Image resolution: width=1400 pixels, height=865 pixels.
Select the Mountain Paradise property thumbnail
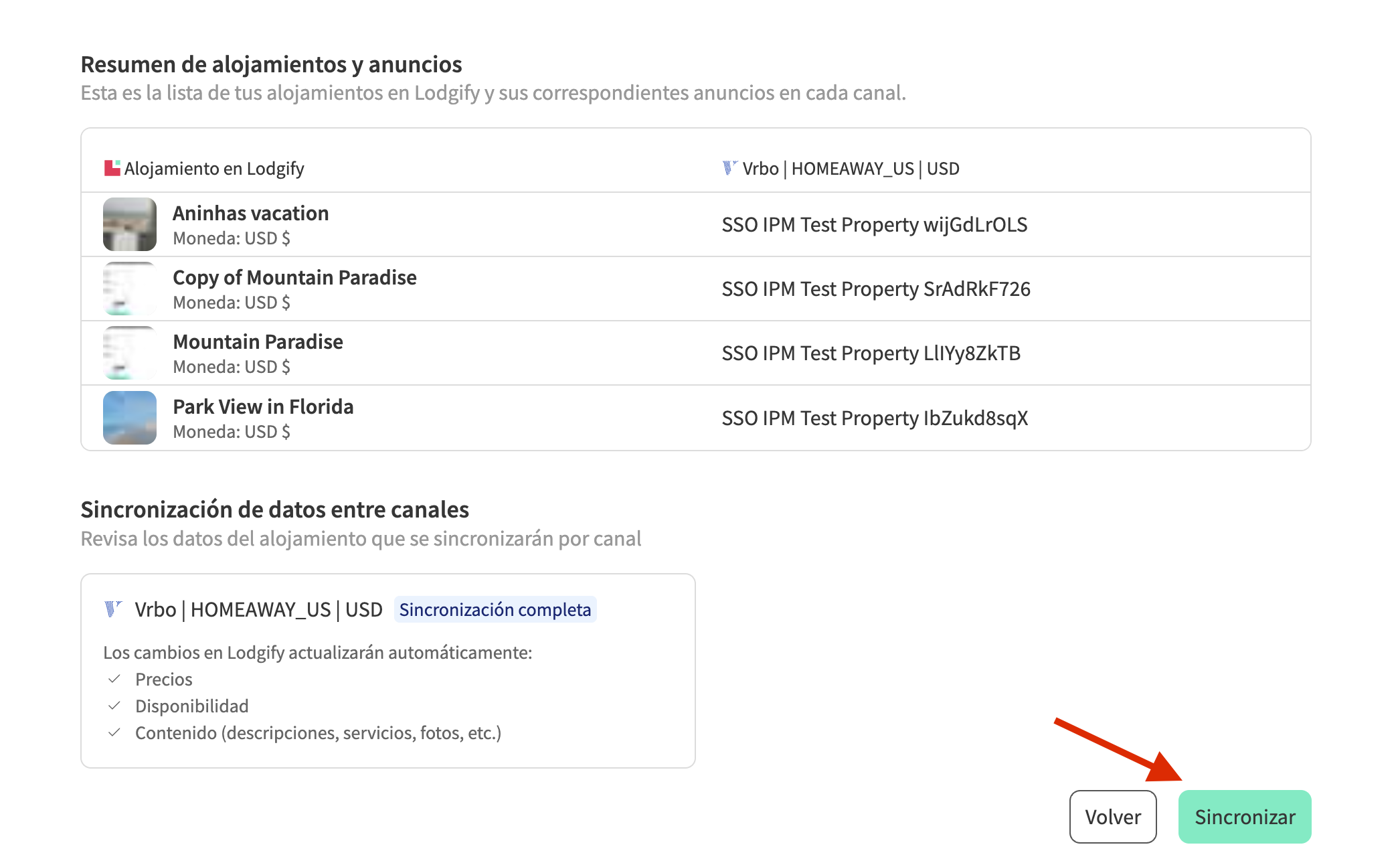pos(130,353)
